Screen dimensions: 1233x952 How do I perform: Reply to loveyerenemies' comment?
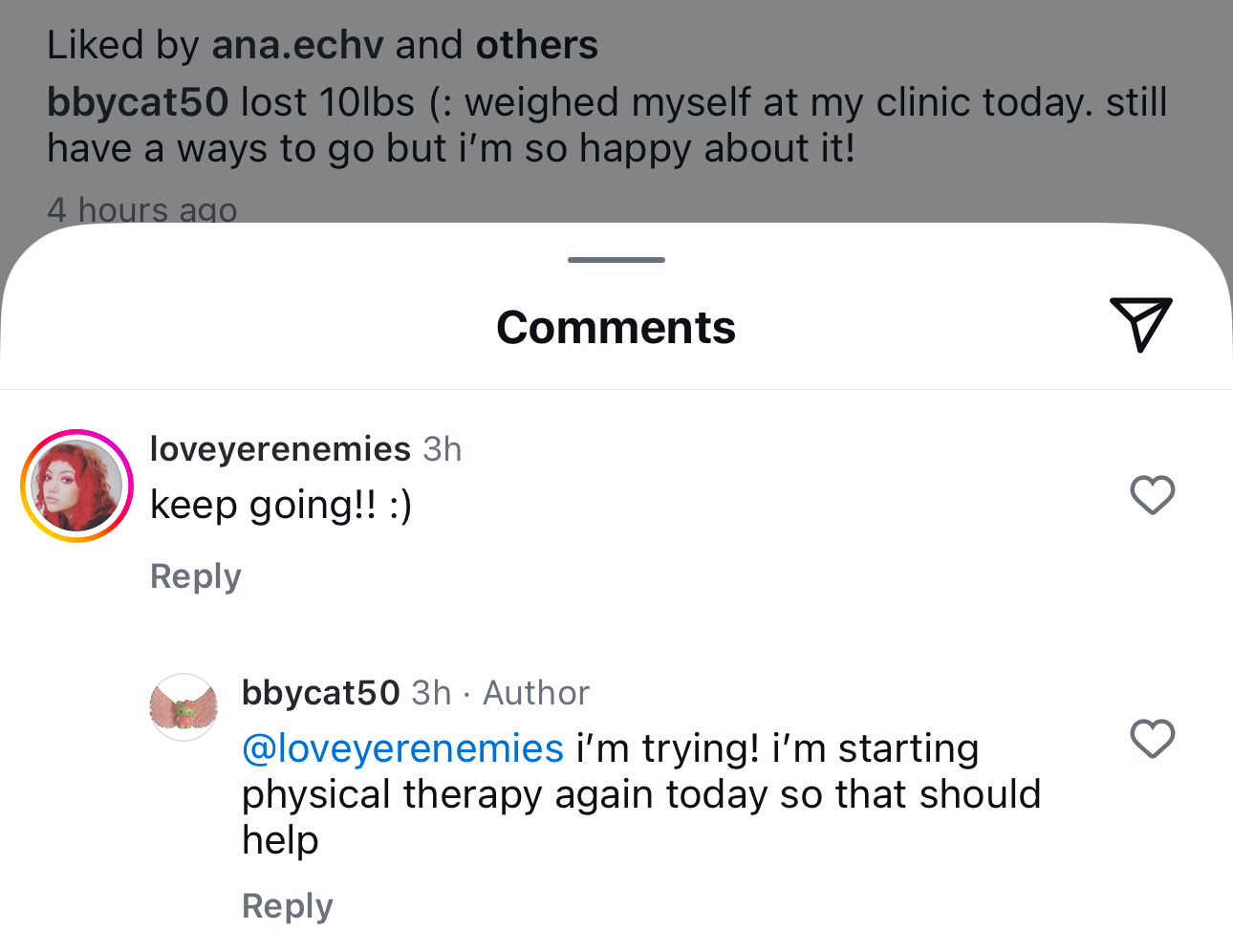(x=196, y=576)
